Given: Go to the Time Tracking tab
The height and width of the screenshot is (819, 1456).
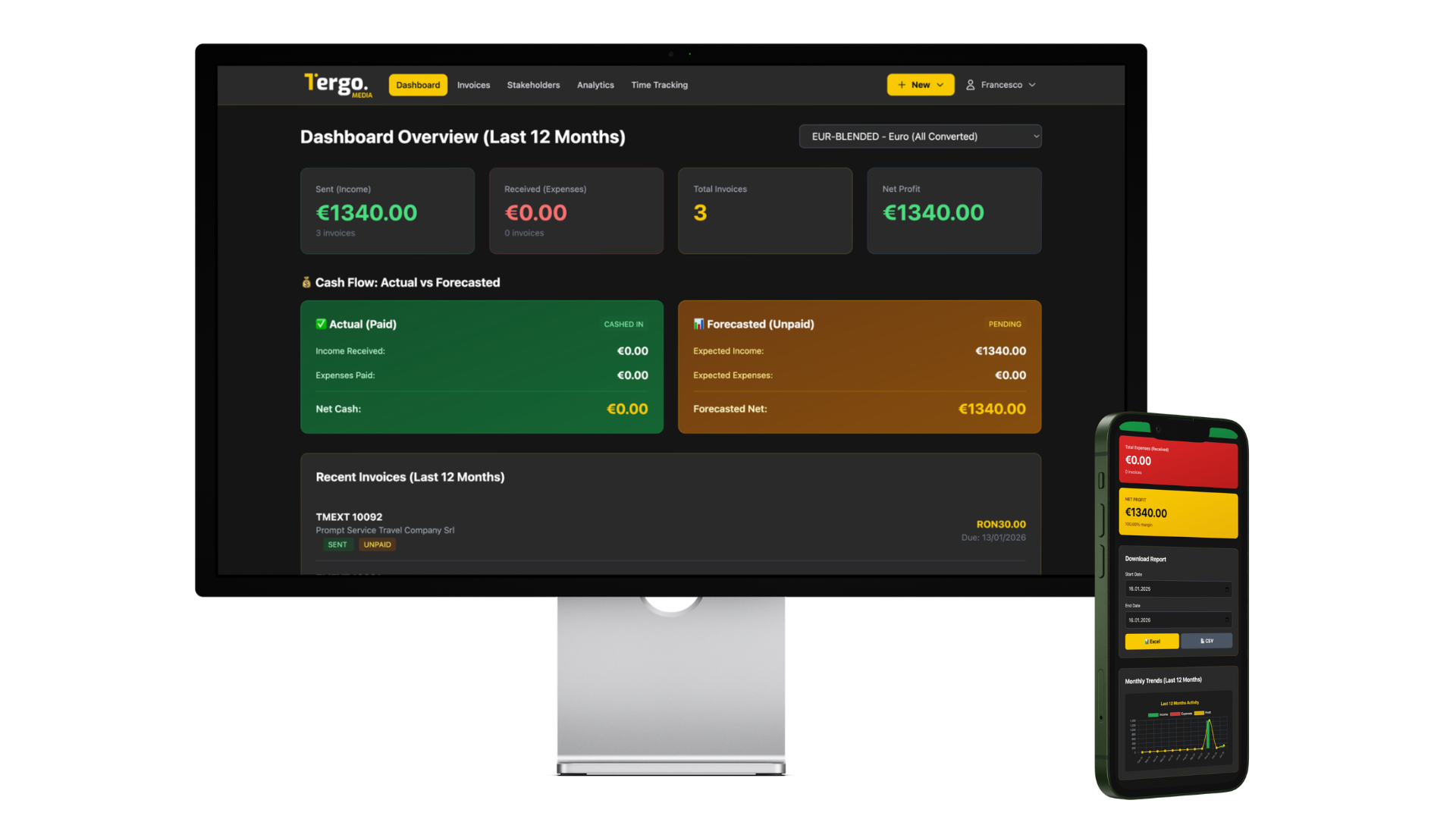Looking at the screenshot, I should 659,85.
